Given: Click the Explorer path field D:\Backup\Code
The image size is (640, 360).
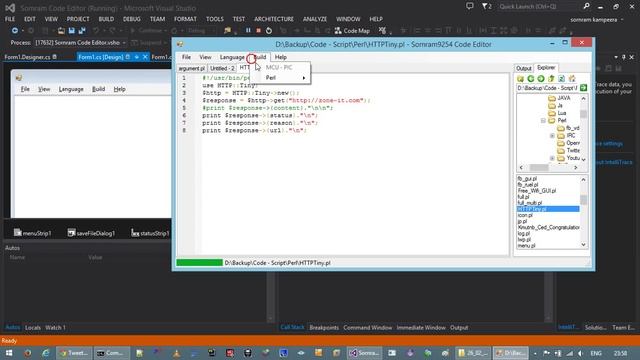Looking at the screenshot, I should coord(547,88).
